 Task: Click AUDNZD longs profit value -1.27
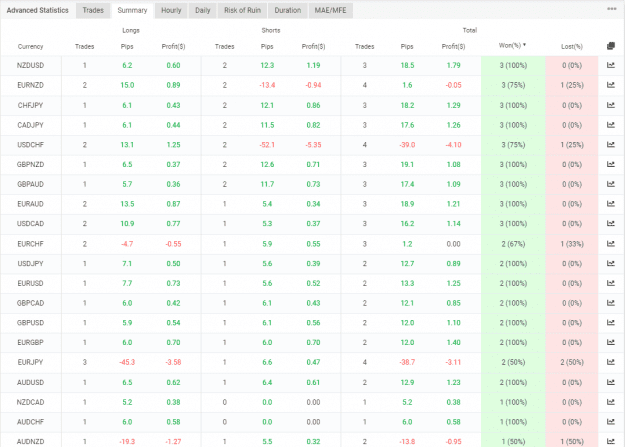(173, 441)
